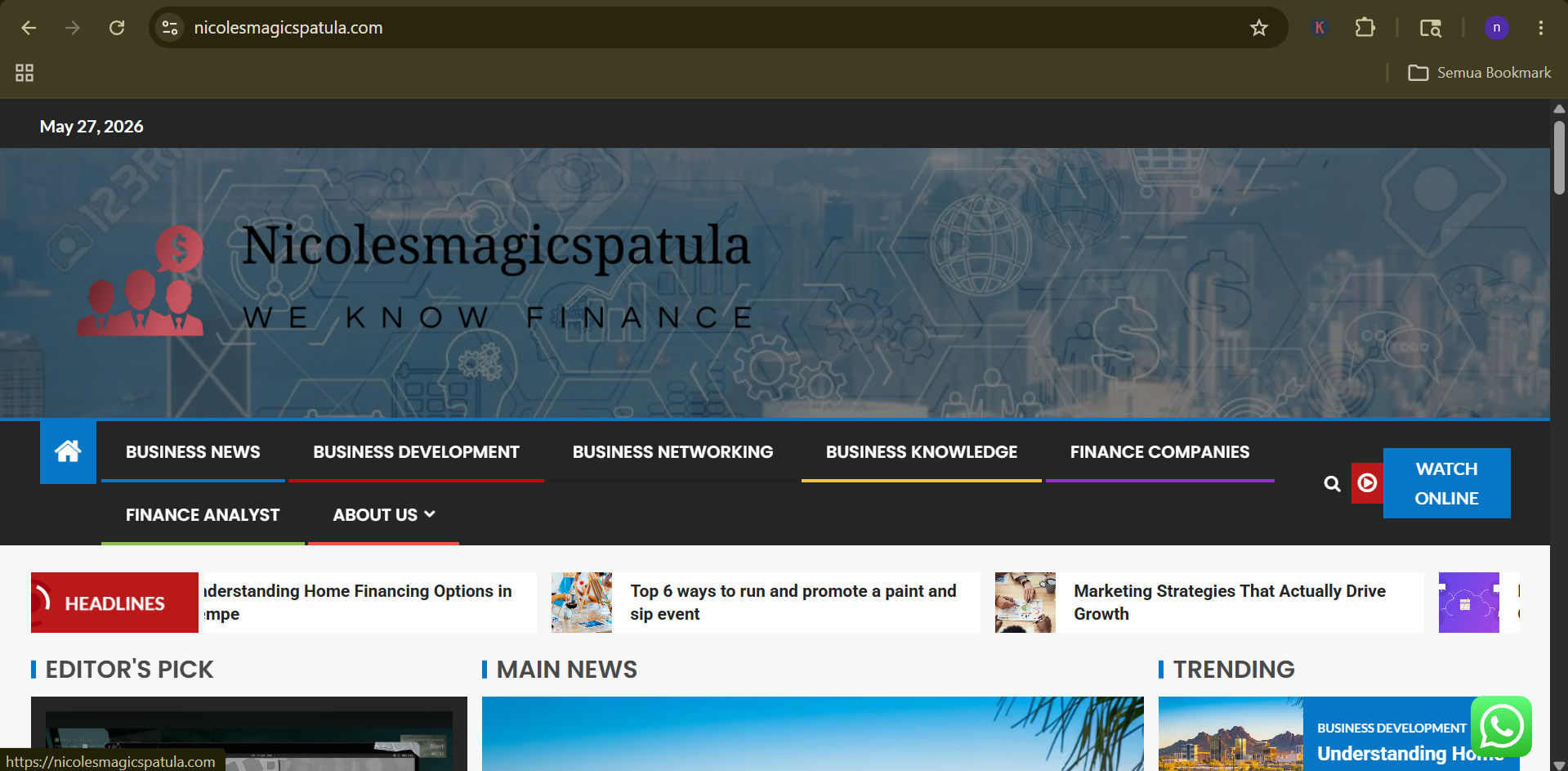Viewport: 1568px width, 771px height.
Task: Open Chrome's three-dot menu
Action: click(1541, 28)
